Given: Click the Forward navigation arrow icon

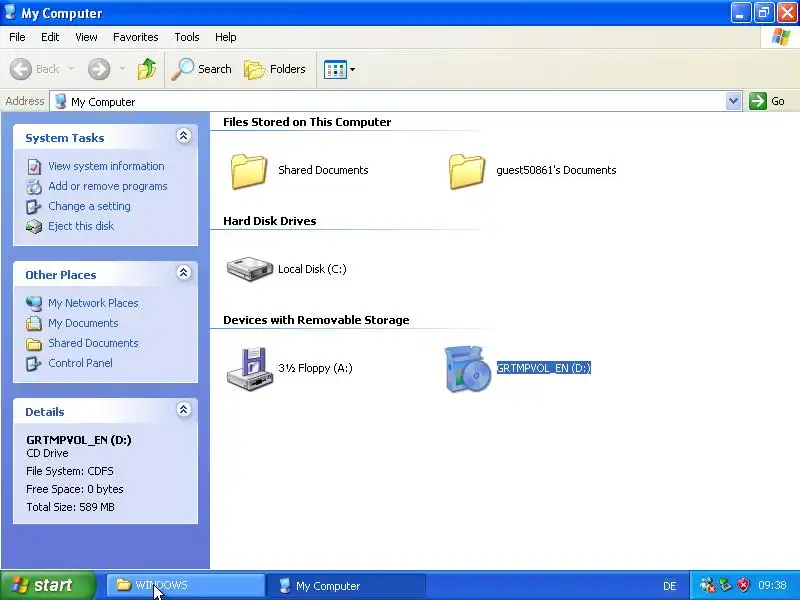Looking at the screenshot, I should [98, 69].
